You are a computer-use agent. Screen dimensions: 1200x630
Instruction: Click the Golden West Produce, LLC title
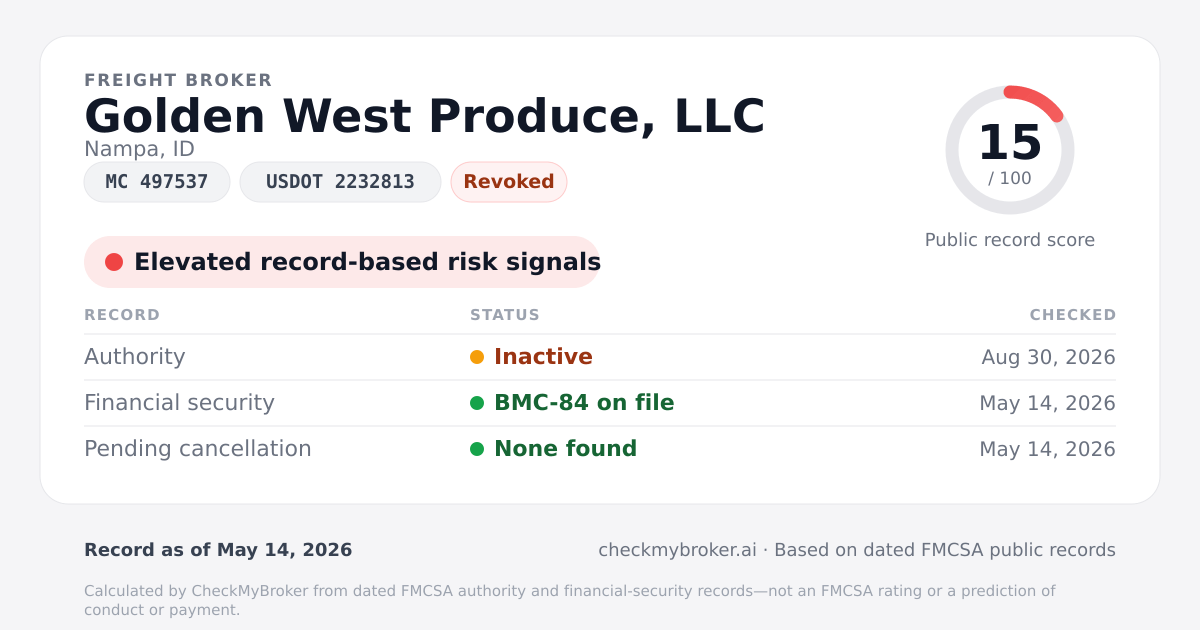[424, 116]
